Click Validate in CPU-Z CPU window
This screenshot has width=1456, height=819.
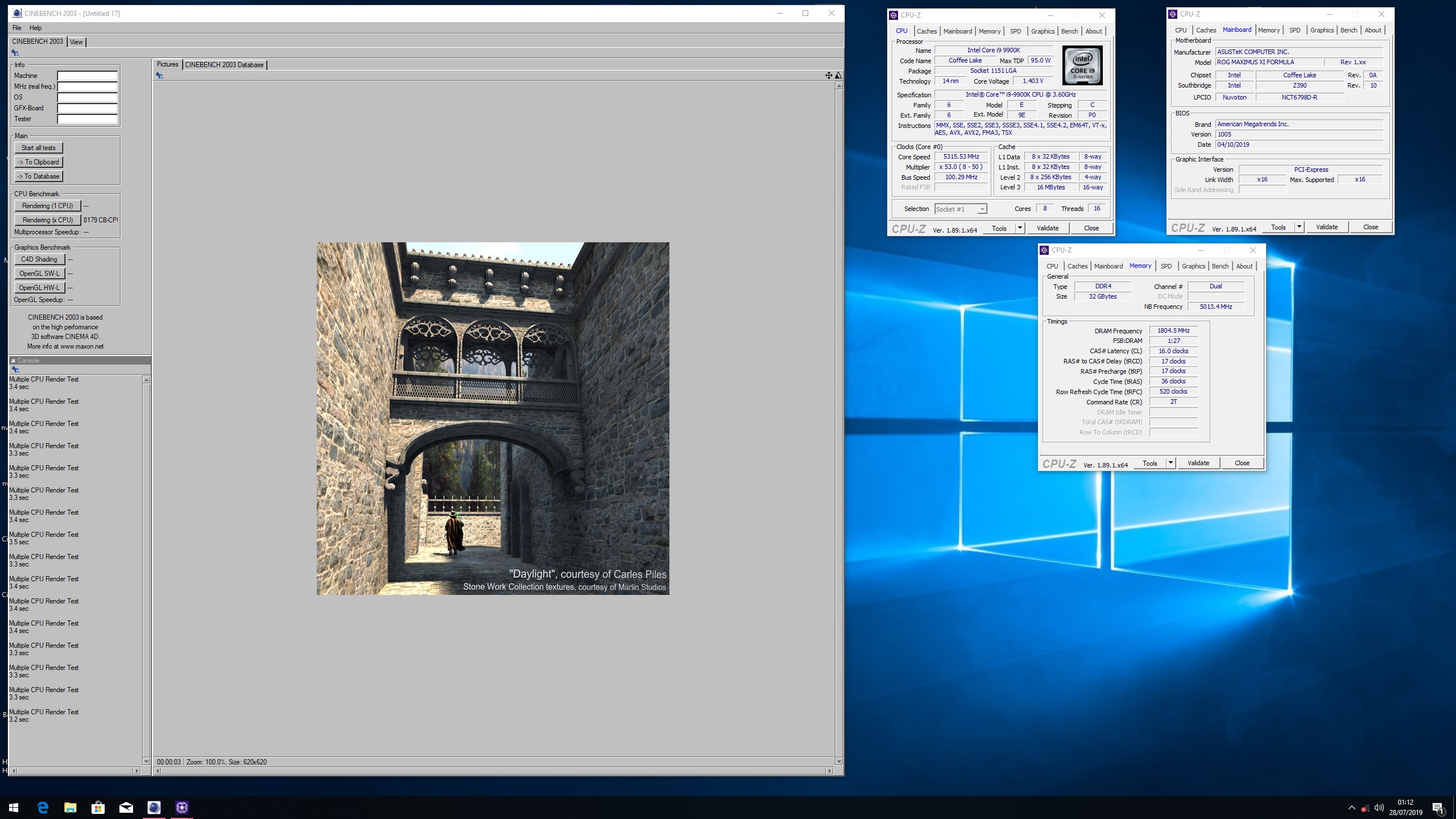1048,228
